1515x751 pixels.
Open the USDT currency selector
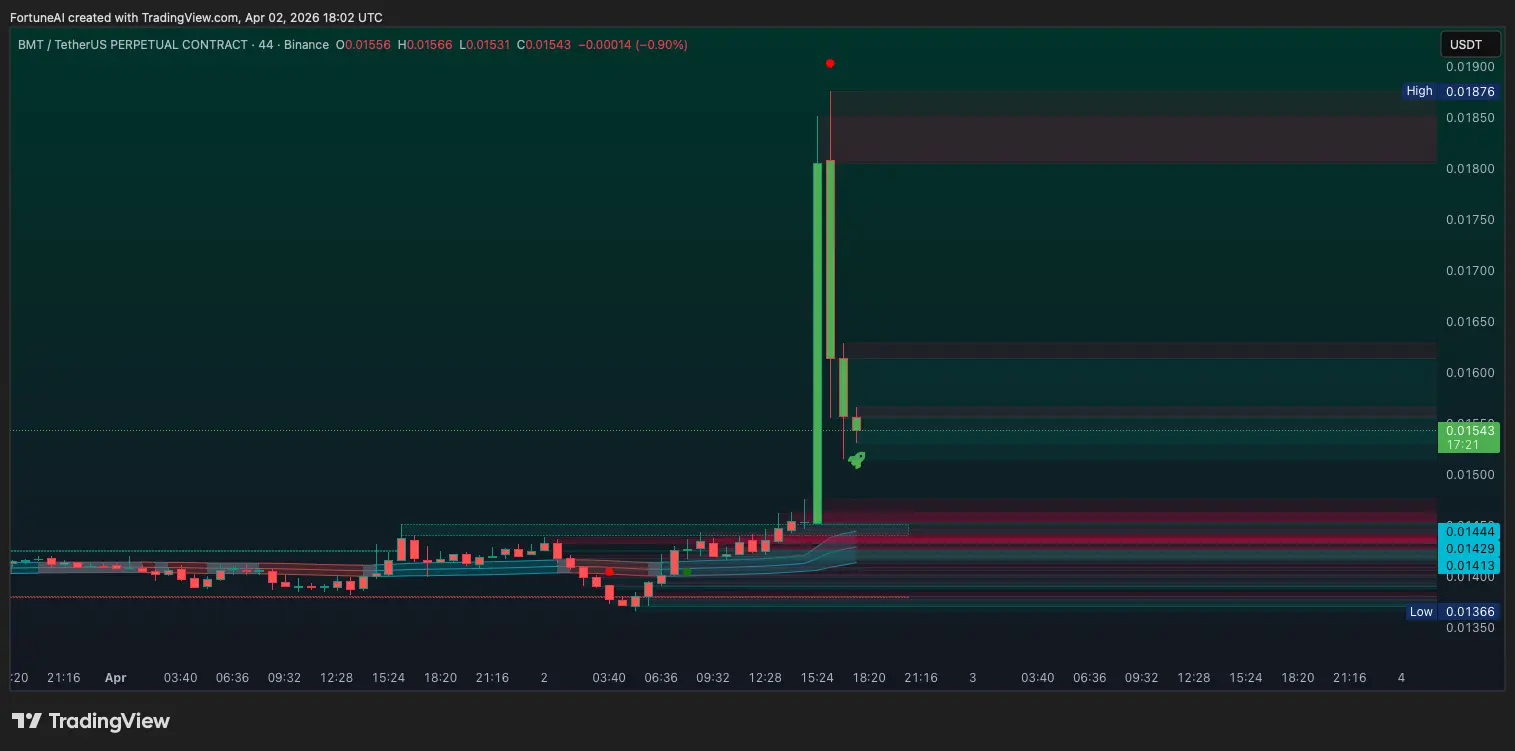tap(1470, 44)
